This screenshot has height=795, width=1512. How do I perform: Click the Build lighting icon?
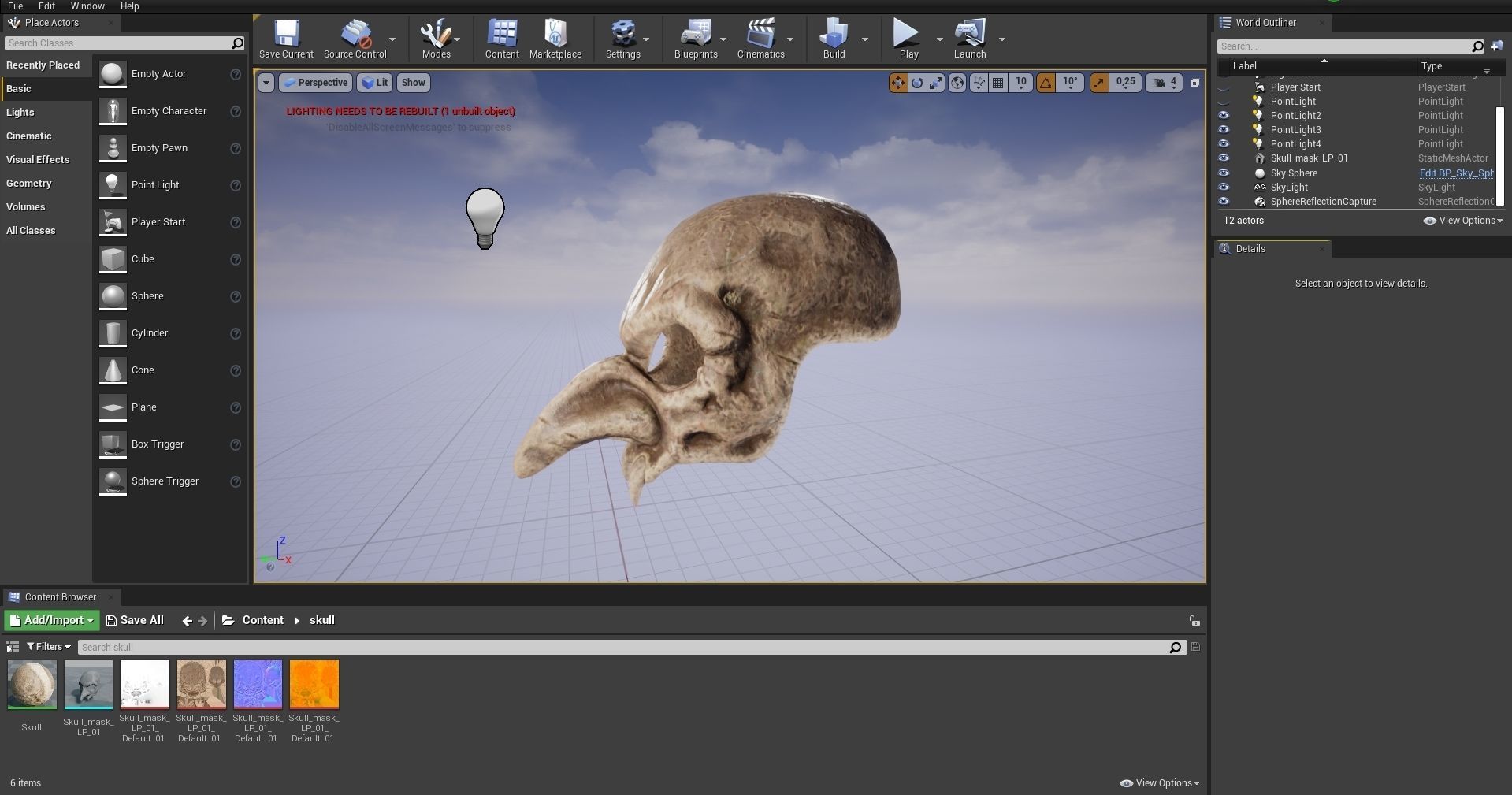coord(834,34)
